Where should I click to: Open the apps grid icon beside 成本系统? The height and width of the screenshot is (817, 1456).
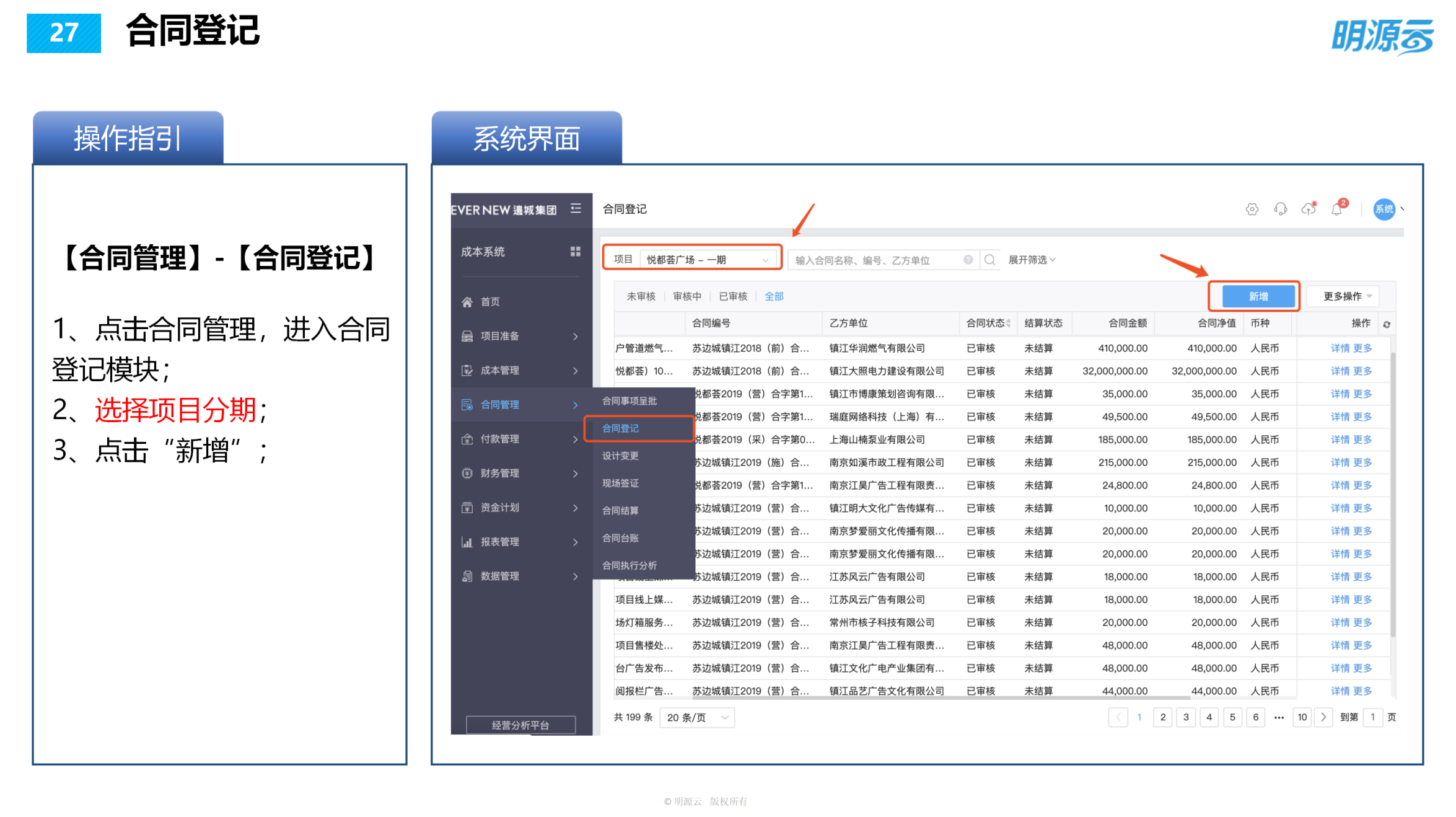(x=576, y=252)
